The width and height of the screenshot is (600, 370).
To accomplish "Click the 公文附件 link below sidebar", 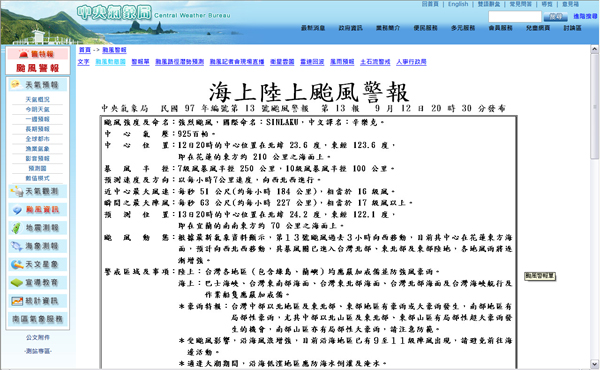I will click(x=38, y=337).
